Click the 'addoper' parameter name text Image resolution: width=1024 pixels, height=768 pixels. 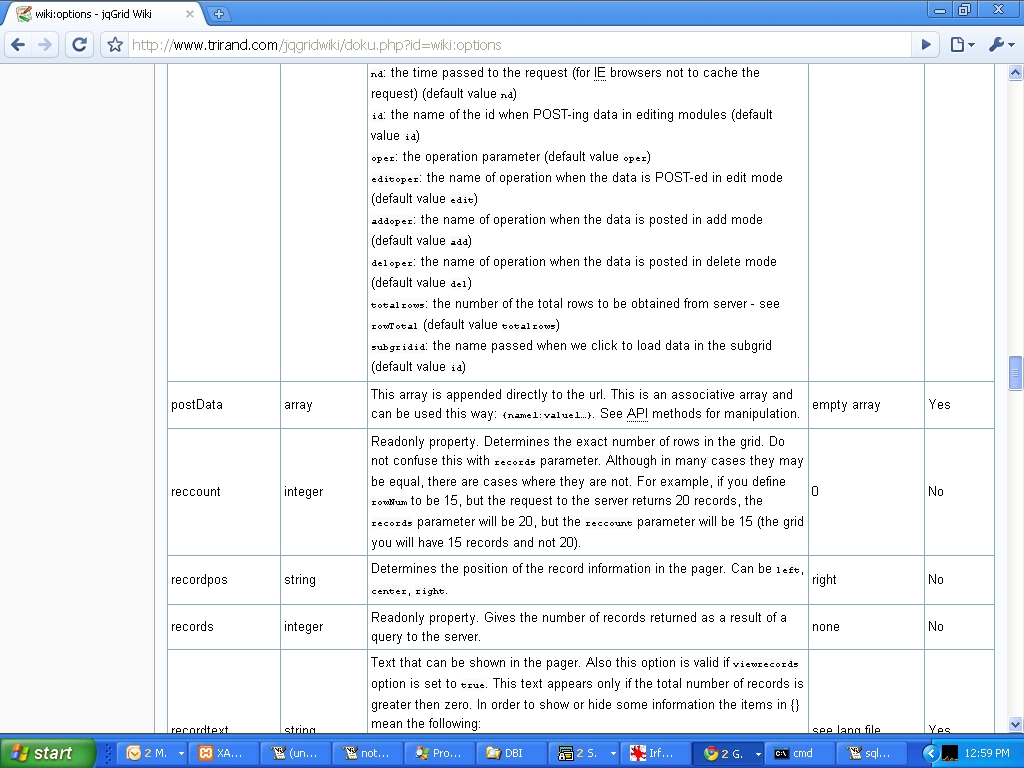[x=392, y=221]
